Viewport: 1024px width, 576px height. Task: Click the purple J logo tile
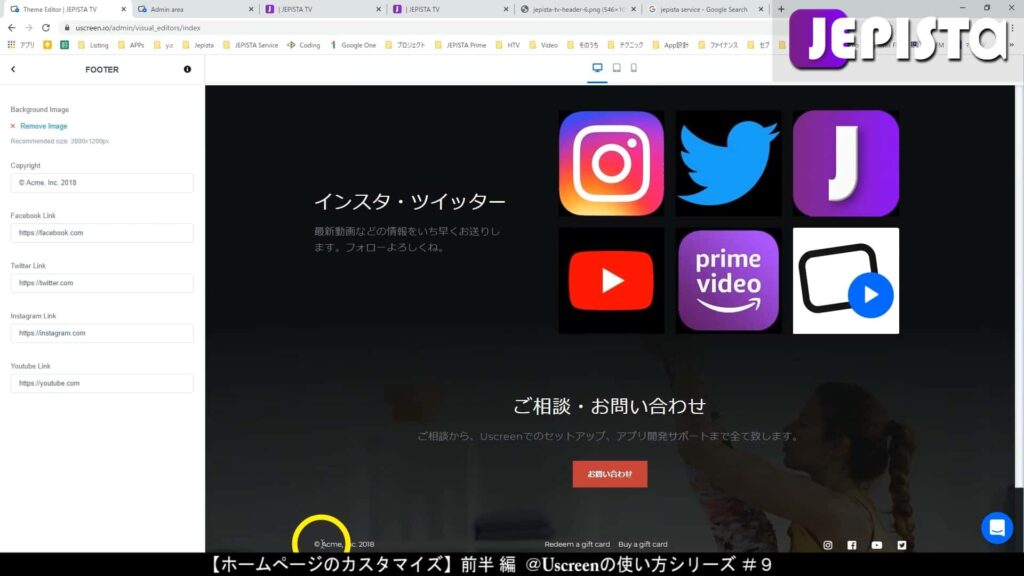point(846,163)
